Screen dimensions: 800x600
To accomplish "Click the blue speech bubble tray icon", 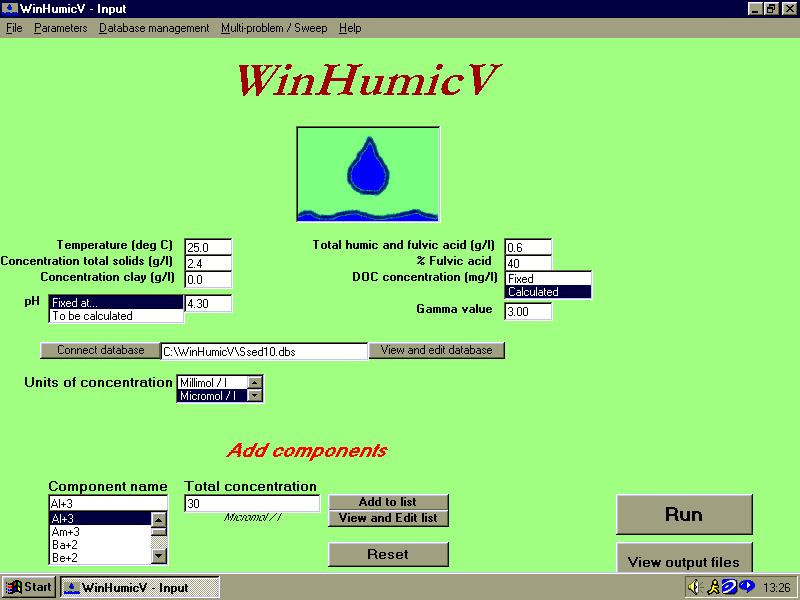I will [745, 587].
